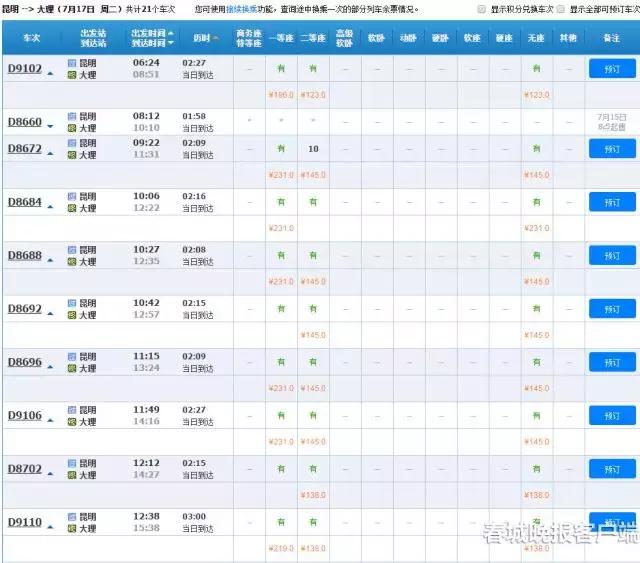Sort by 到达时间 column header

(x=152, y=43)
